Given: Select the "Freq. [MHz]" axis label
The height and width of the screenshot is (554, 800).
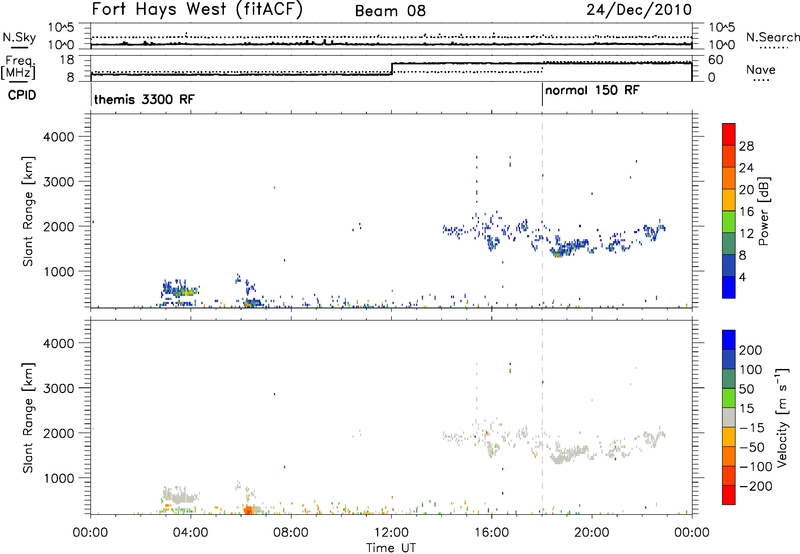Looking at the screenshot, I should 19,68.
